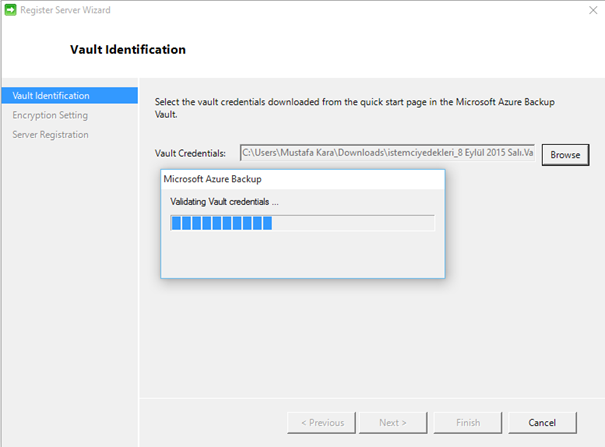Click the Finish button
The height and width of the screenshot is (447, 605).
pyautogui.click(x=468, y=423)
